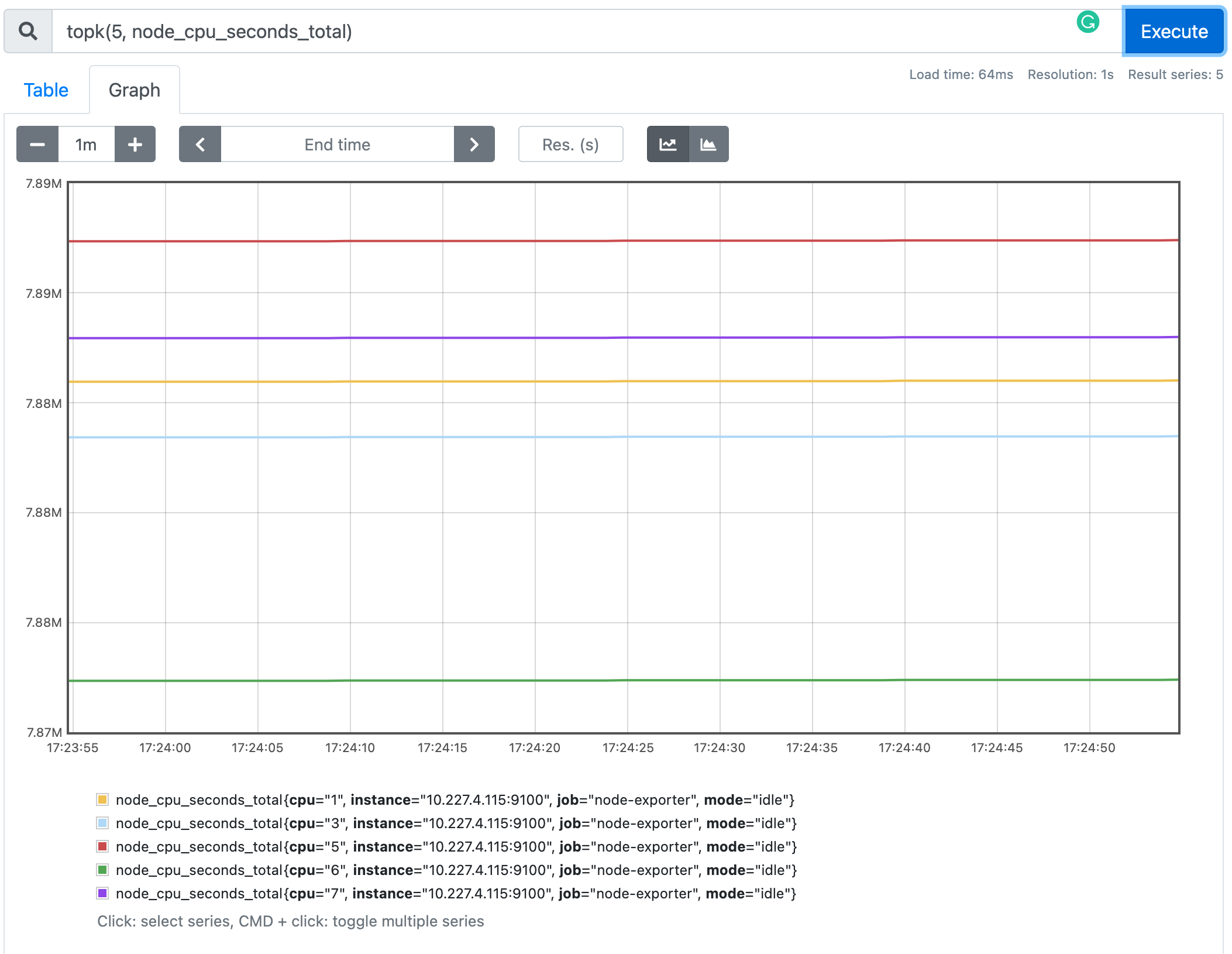Screen dimensions: 1232x954
Task: Switch to line chart display mode
Action: pos(668,144)
